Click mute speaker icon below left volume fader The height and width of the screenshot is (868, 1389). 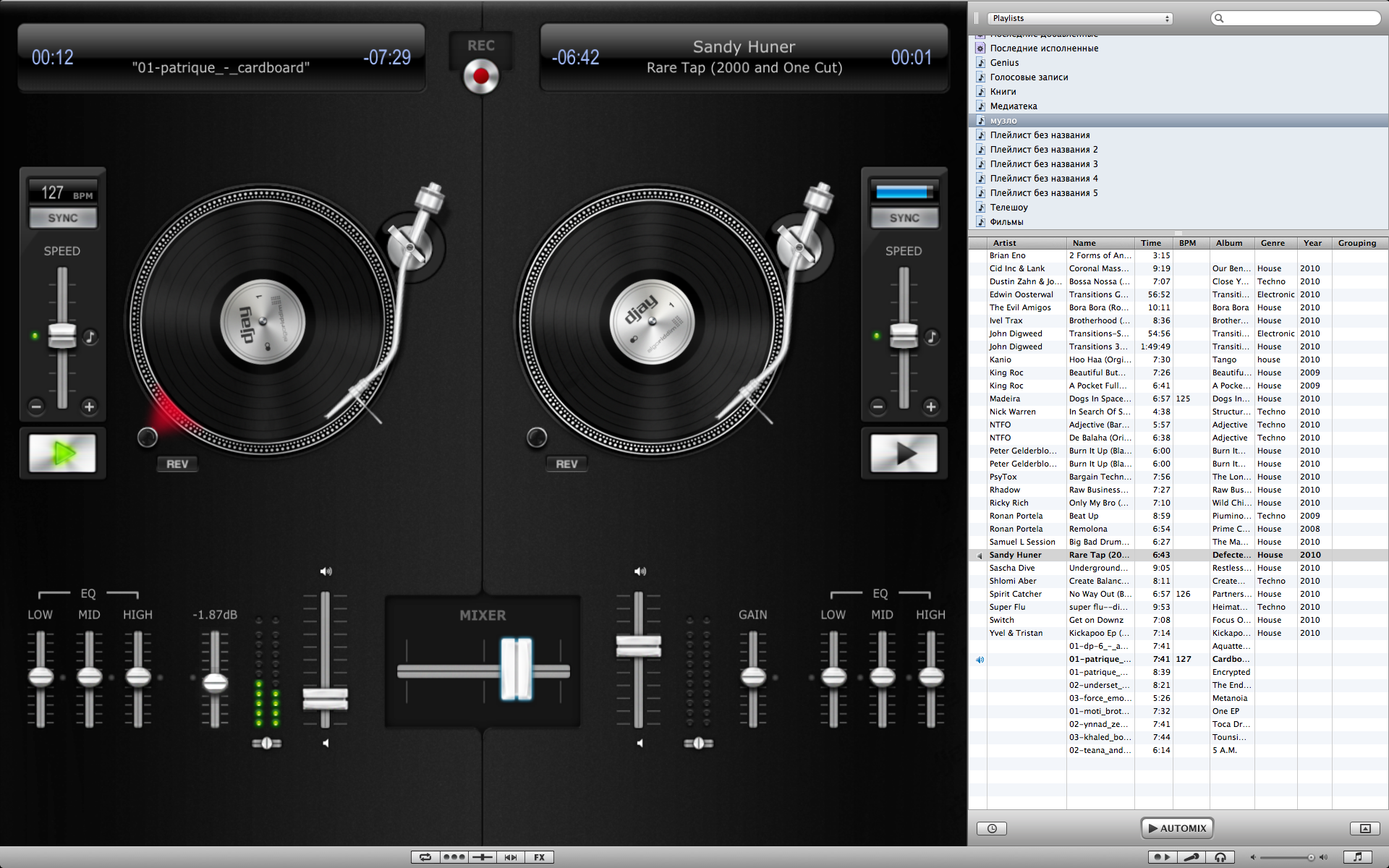pos(326,743)
